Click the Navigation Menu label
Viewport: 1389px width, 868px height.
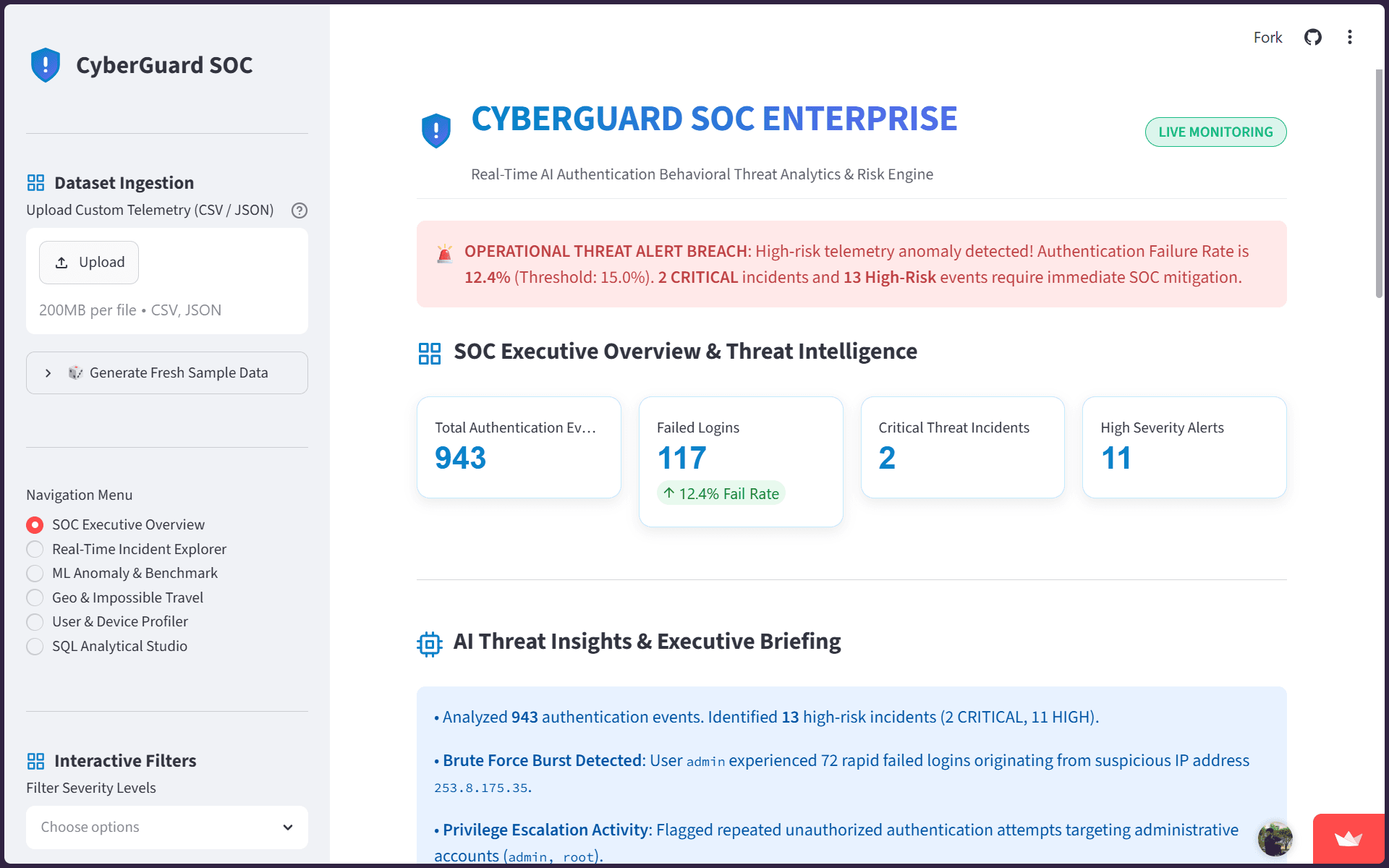coord(80,495)
